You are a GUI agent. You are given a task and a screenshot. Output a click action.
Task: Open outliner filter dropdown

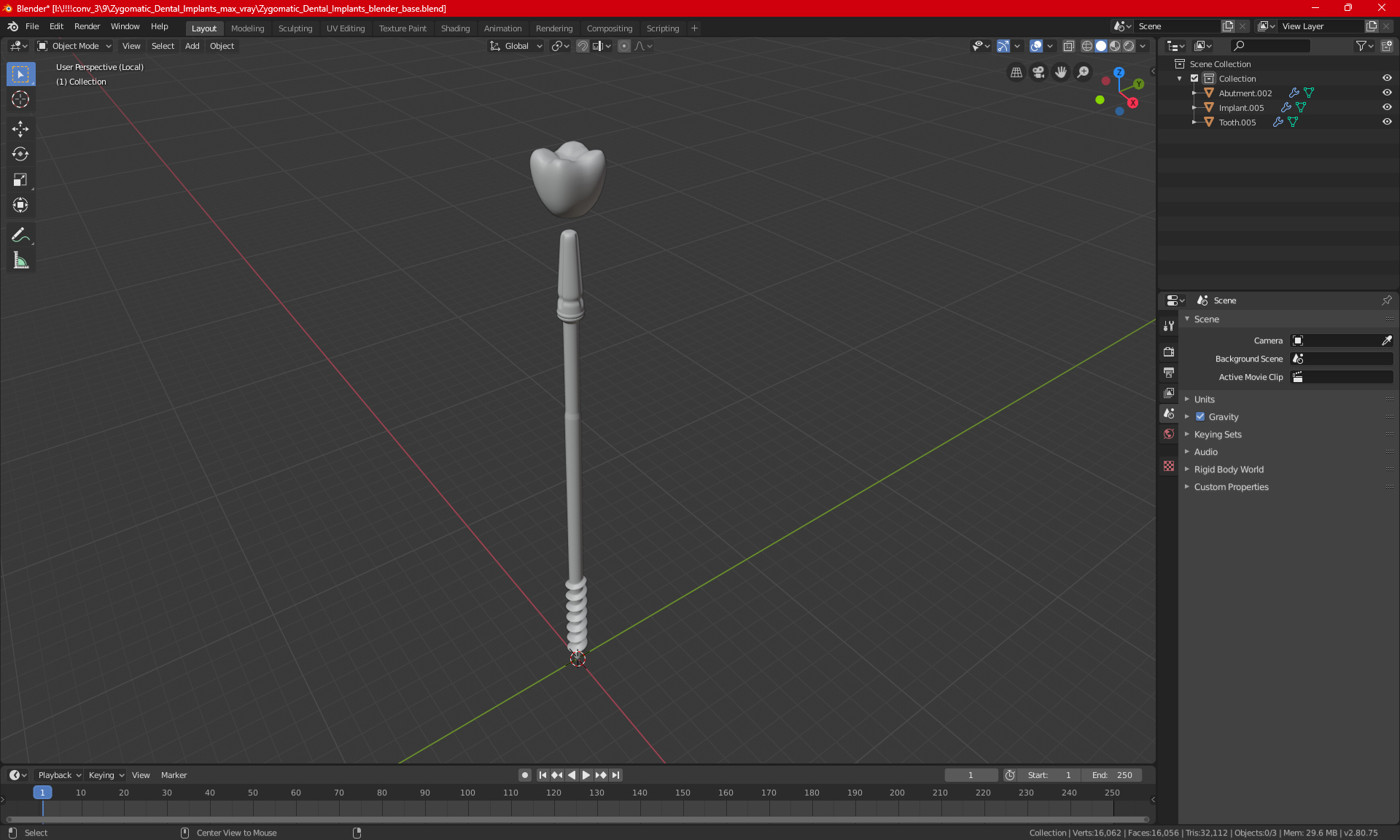tap(1364, 46)
